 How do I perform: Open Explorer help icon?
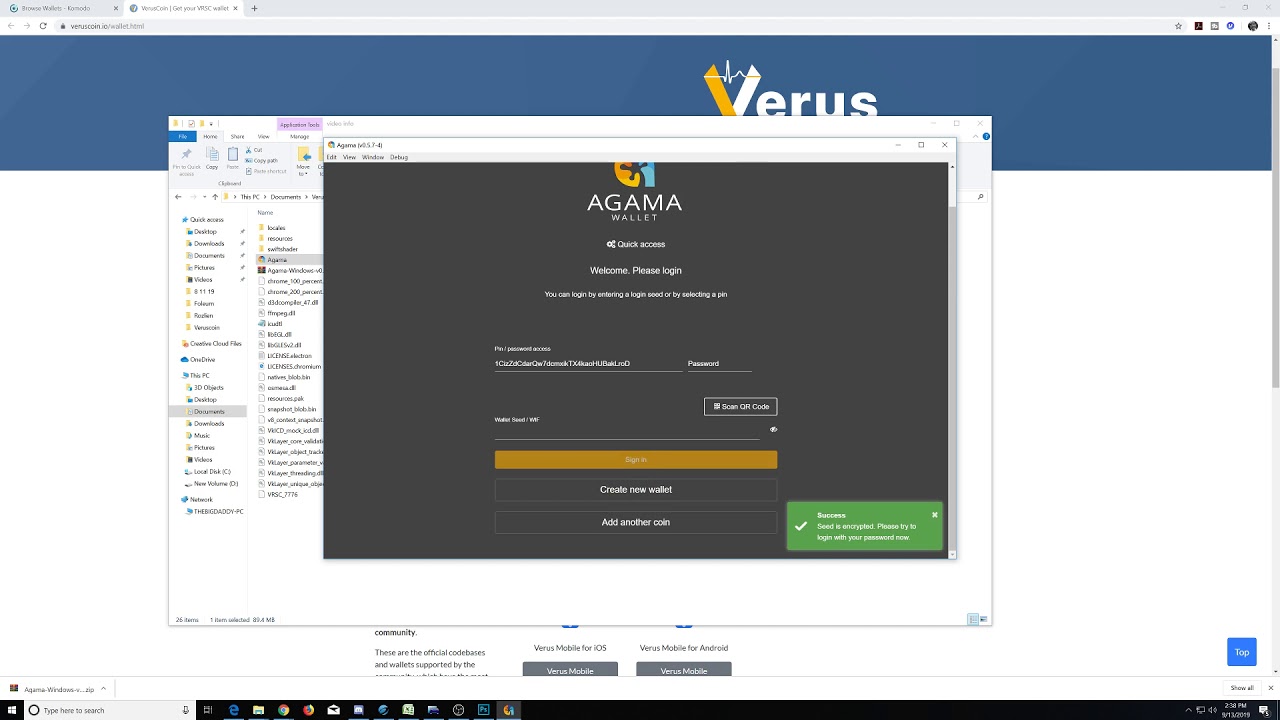point(986,136)
